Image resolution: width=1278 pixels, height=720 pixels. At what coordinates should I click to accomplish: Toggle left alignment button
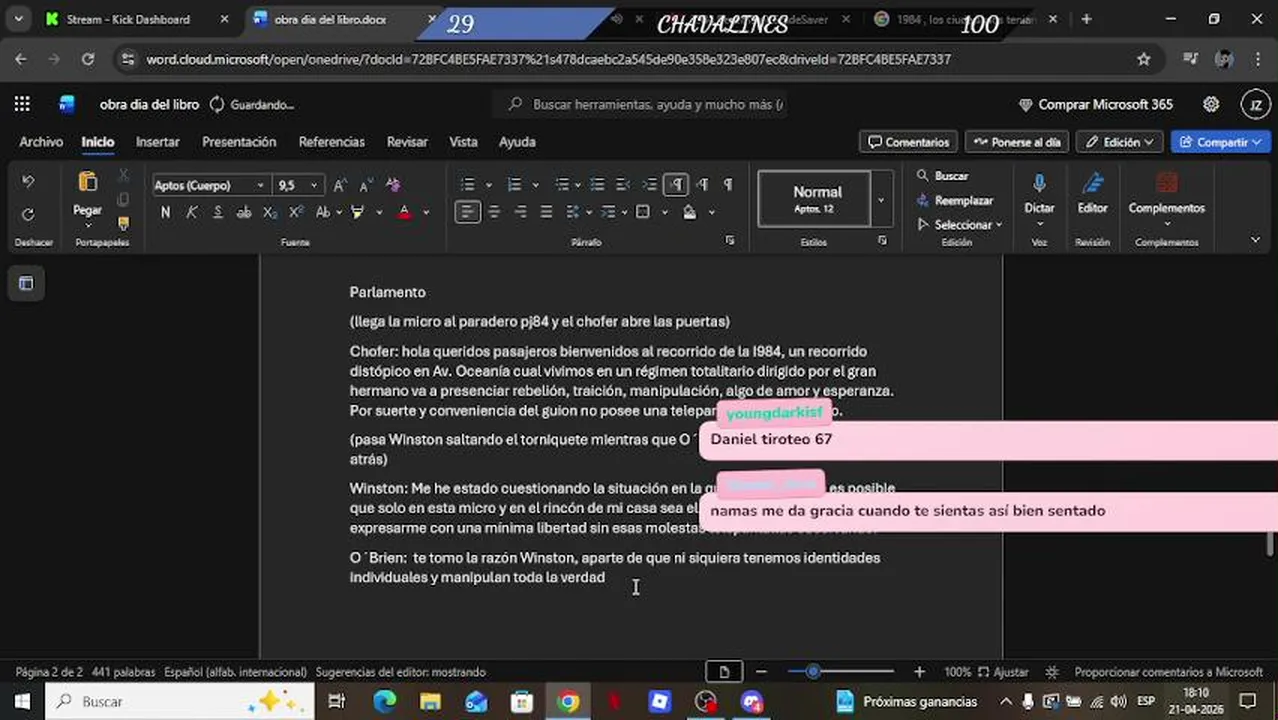pos(467,212)
